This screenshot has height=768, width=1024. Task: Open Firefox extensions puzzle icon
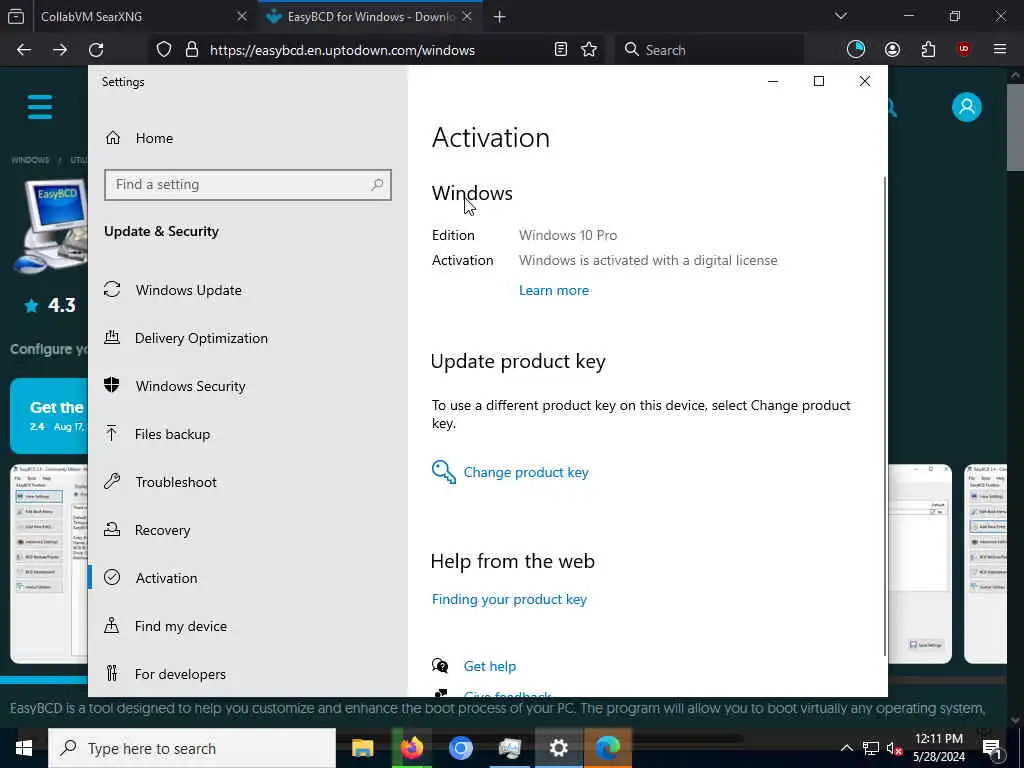click(x=928, y=50)
